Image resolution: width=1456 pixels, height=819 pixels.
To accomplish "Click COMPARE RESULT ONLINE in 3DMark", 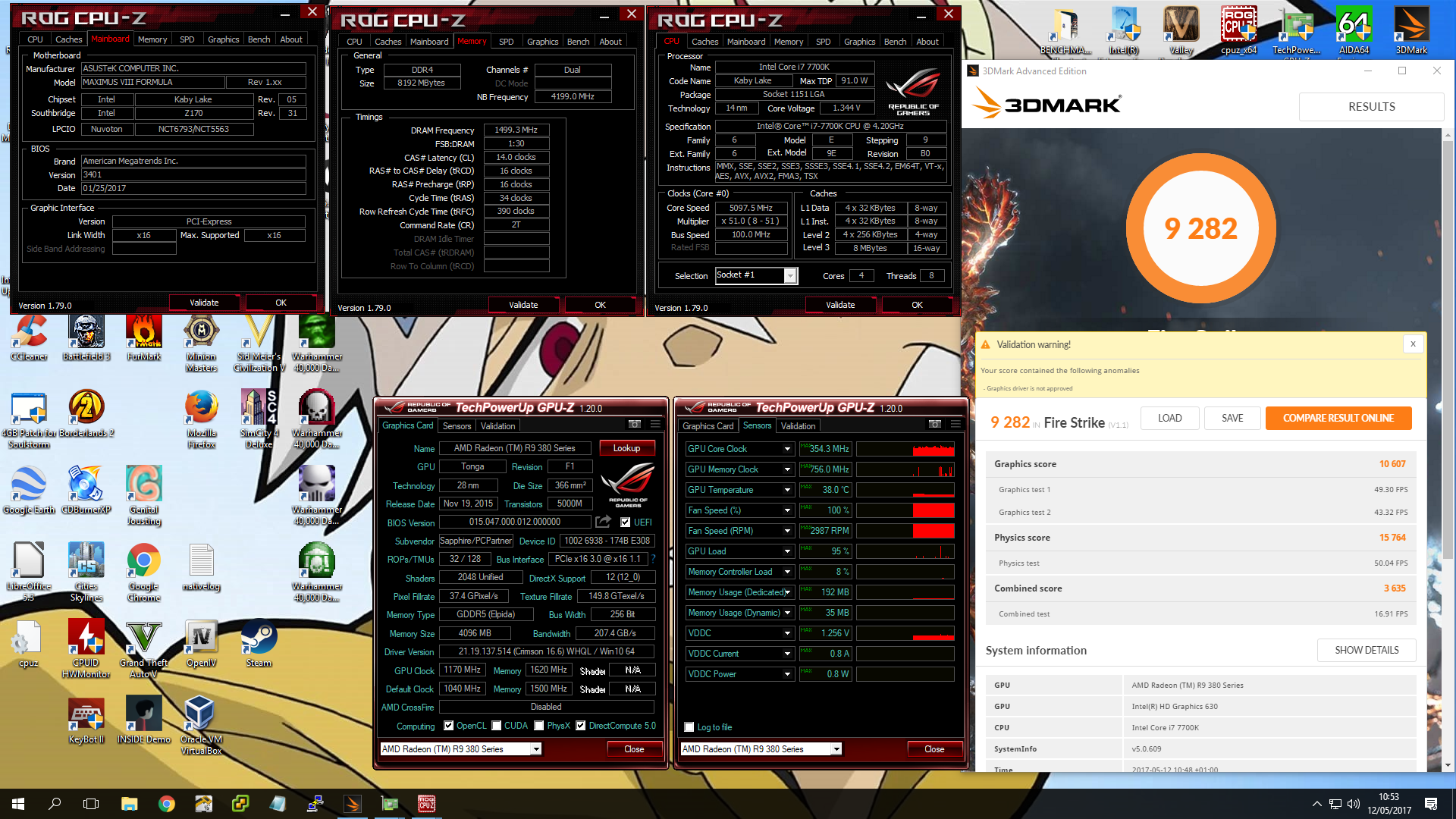I will click(1338, 418).
